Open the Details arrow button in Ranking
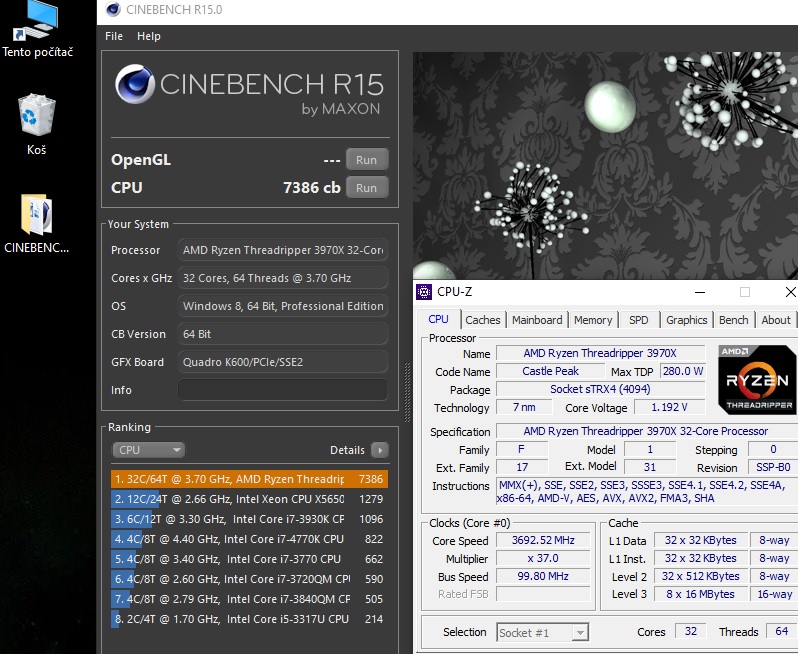Viewport: 798px width, 654px height. (x=380, y=450)
